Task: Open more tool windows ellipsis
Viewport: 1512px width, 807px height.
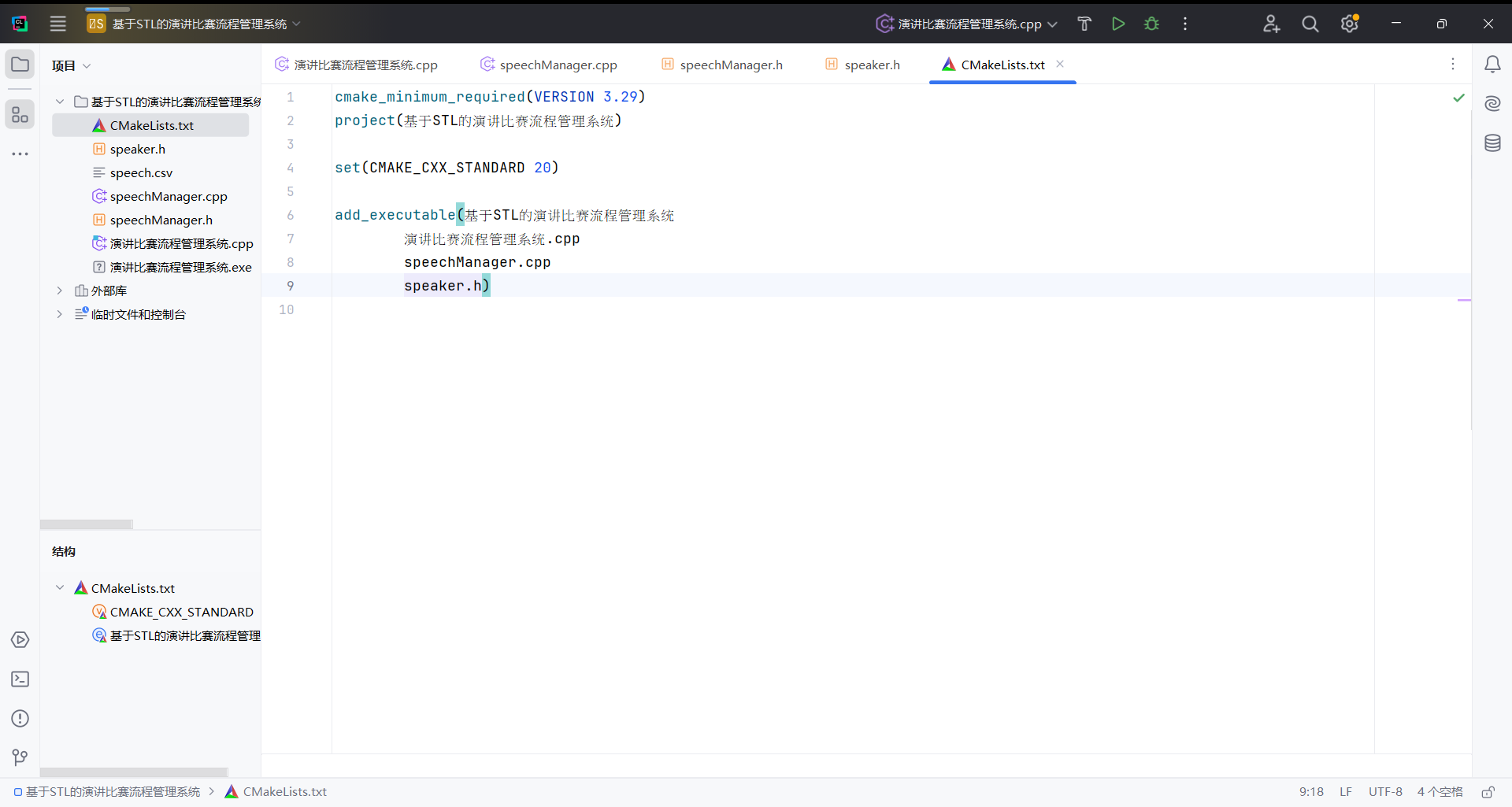Action: (x=20, y=154)
